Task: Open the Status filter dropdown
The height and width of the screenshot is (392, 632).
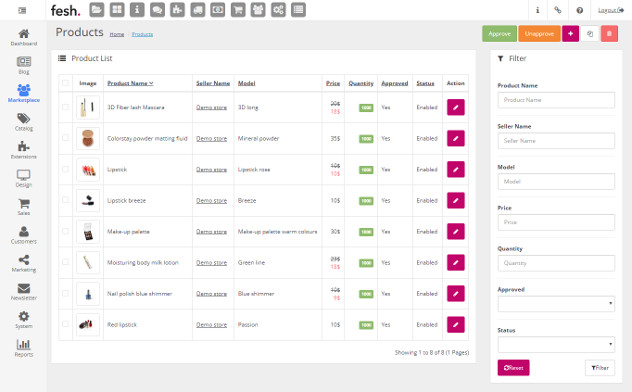Action: (x=556, y=344)
